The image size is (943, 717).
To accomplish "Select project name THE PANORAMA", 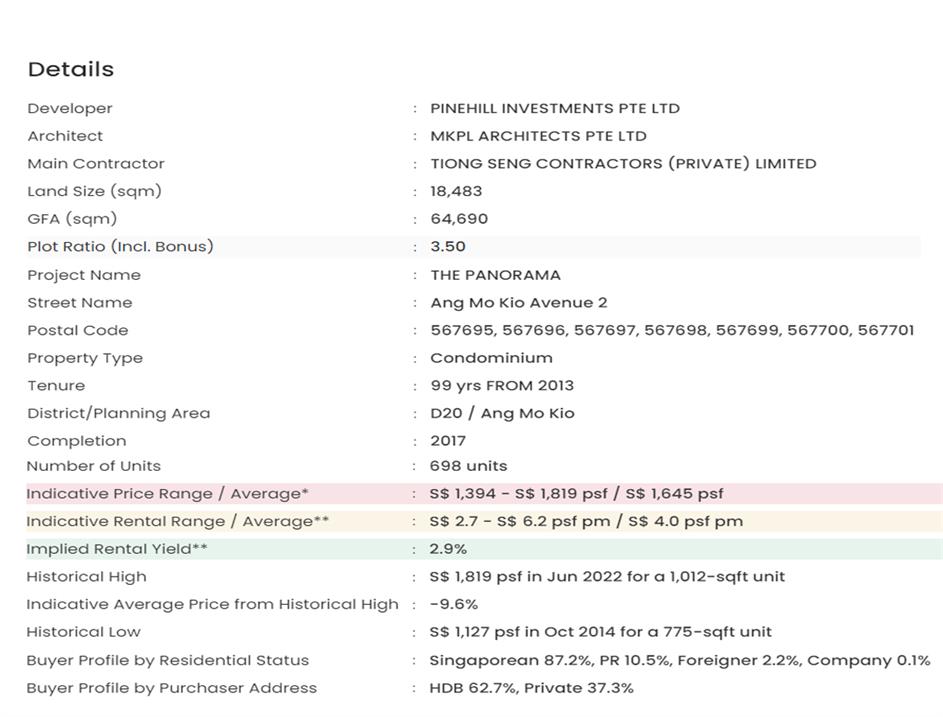I will click(x=495, y=275).
